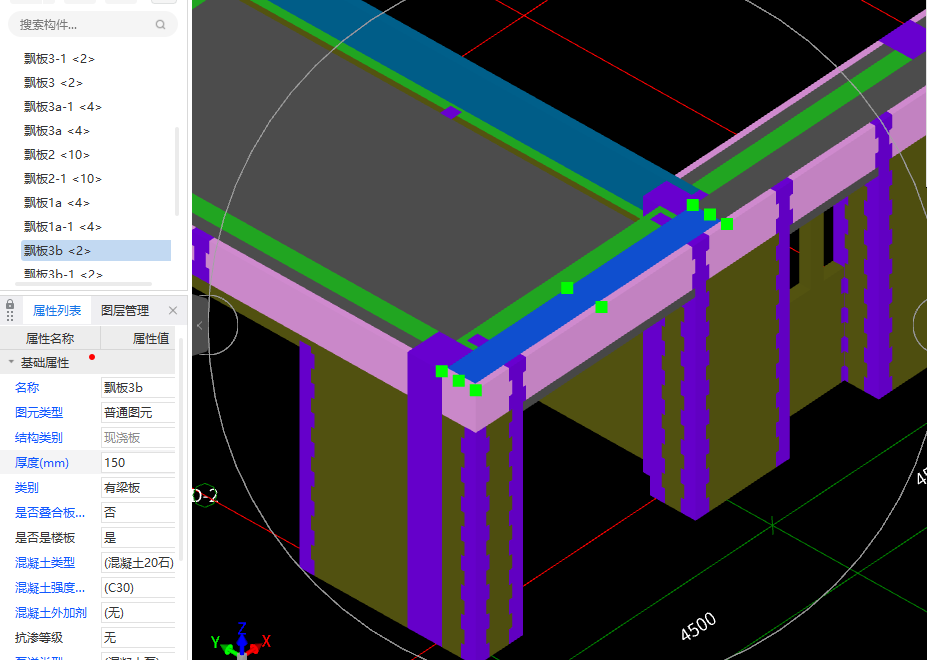This screenshot has width=927, height=660.
Task: Click the component list horizontal scrollbar
Action: pos(83,284)
